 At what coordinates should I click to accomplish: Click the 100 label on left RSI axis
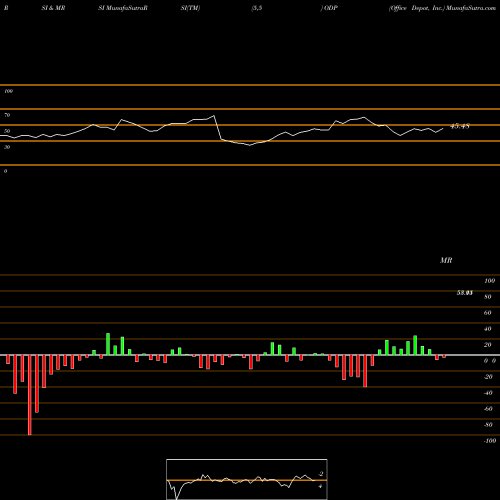click(8, 91)
